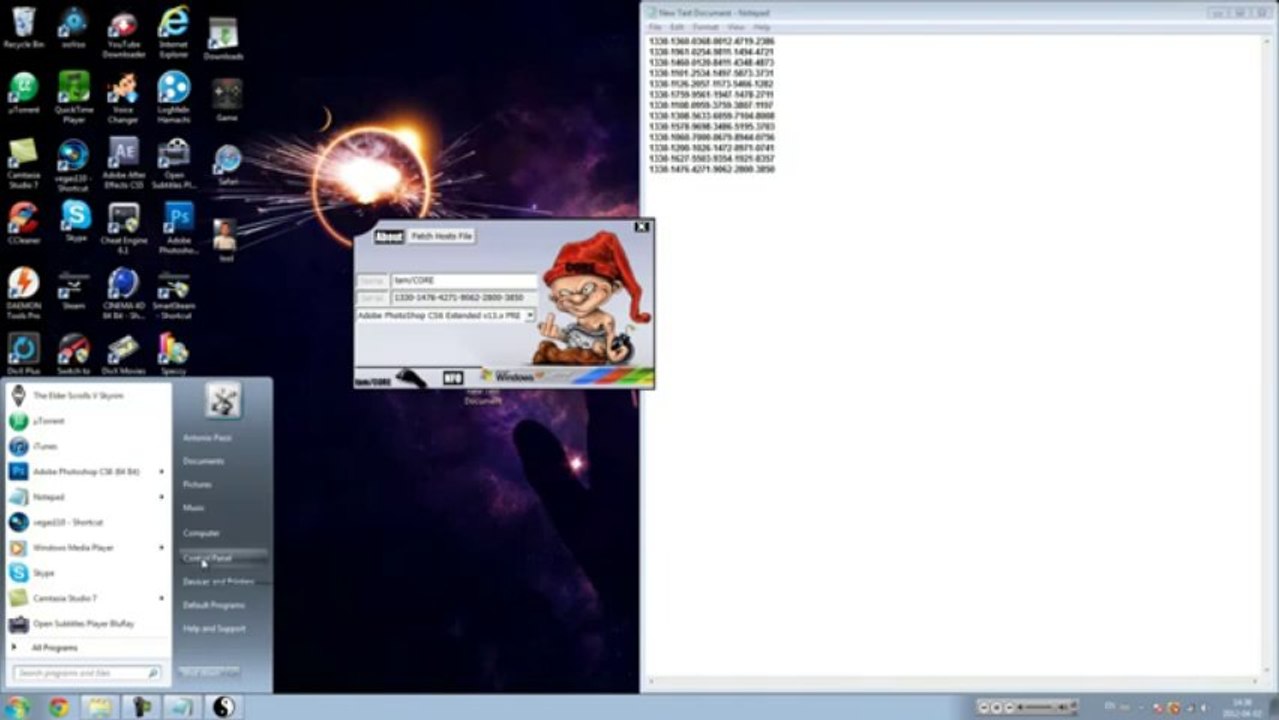Click the keygen name field containing tam/CORE
1279x720 pixels.
tap(464, 281)
